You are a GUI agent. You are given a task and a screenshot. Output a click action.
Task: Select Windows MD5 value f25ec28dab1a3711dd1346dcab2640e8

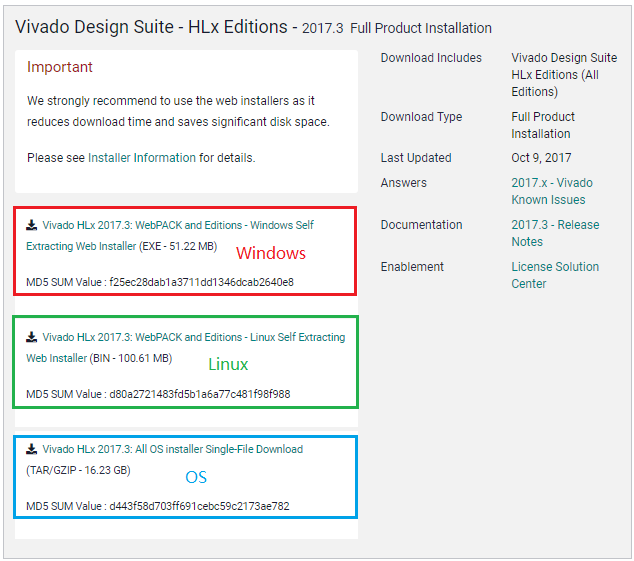click(x=201, y=282)
